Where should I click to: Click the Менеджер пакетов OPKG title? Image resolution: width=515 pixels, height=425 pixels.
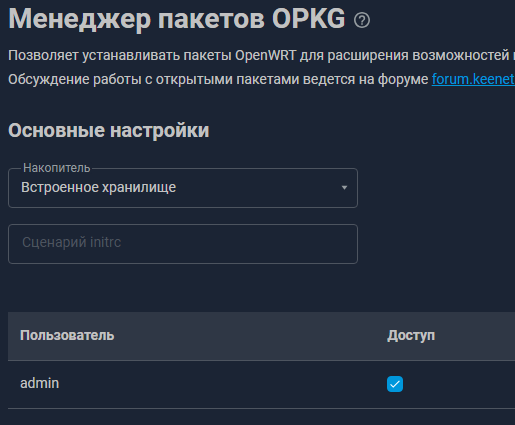[x=177, y=19]
